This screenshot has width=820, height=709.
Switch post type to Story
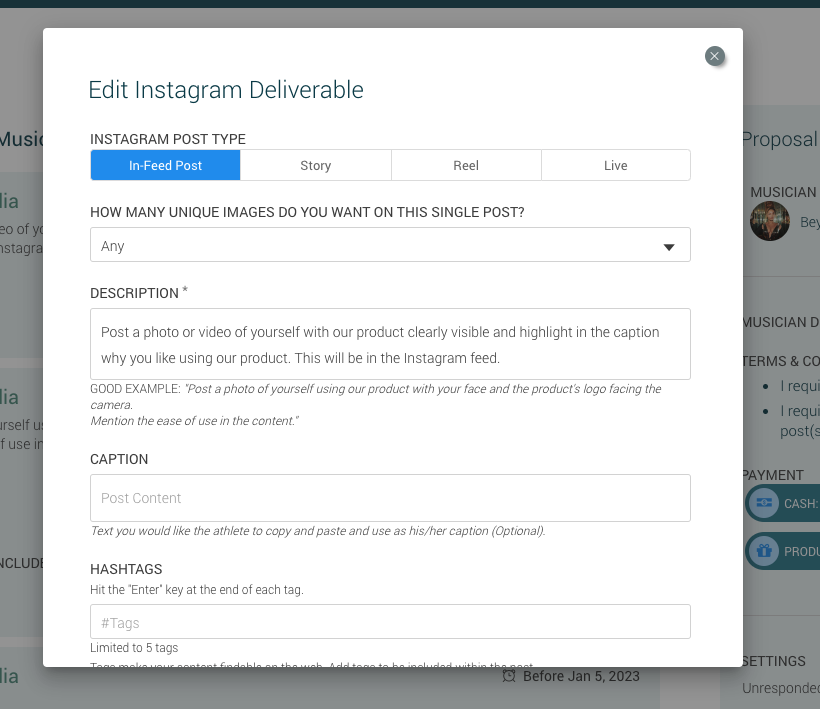(x=315, y=165)
